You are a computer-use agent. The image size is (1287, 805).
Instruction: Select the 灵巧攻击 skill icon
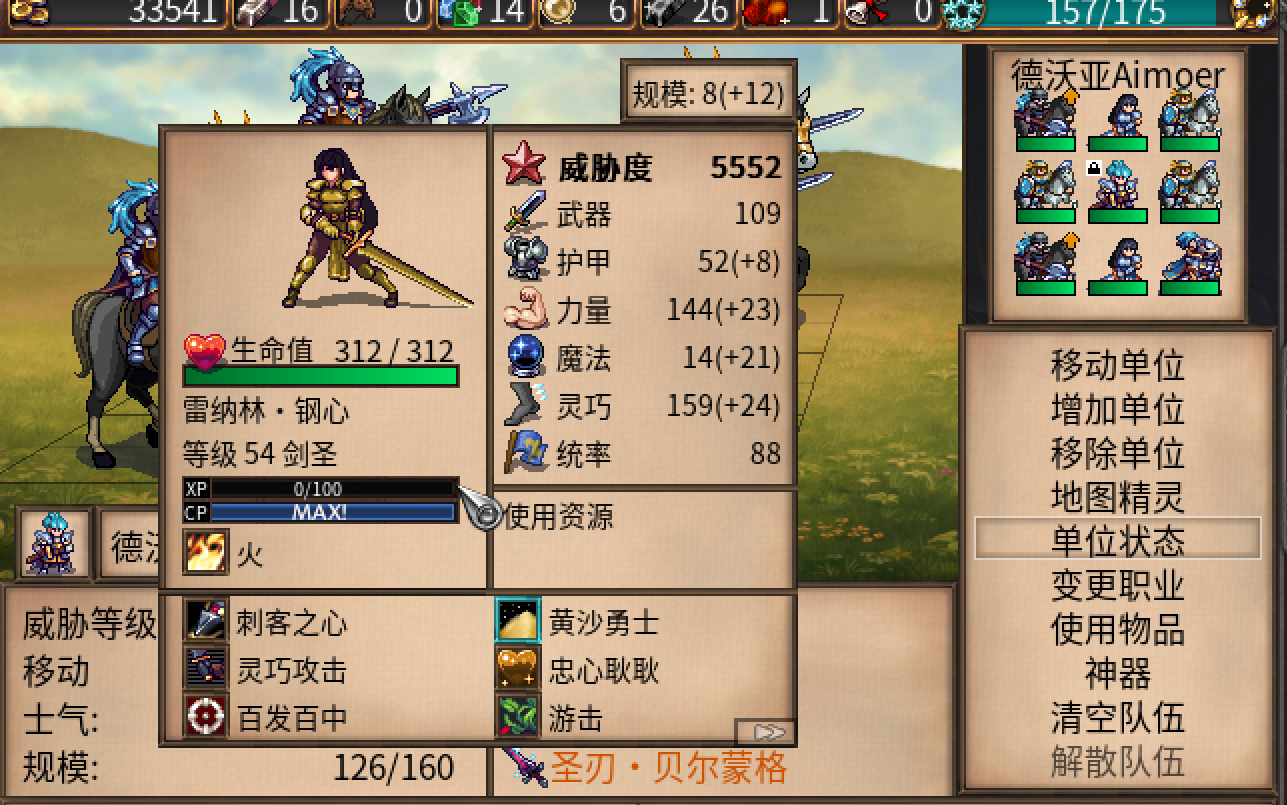click(205, 669)
